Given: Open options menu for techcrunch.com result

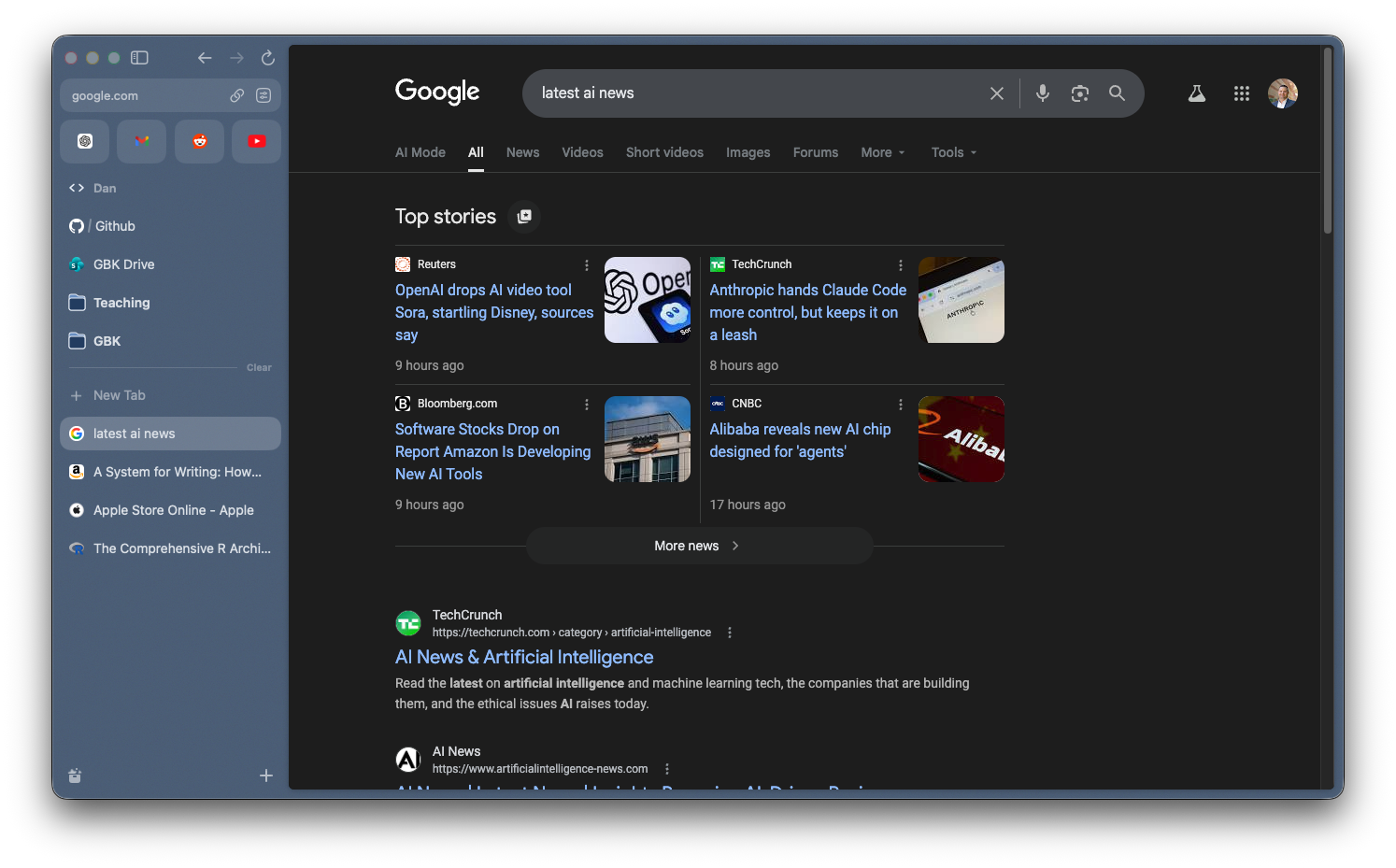Looking at the screenshot, I should coord(730,633).
